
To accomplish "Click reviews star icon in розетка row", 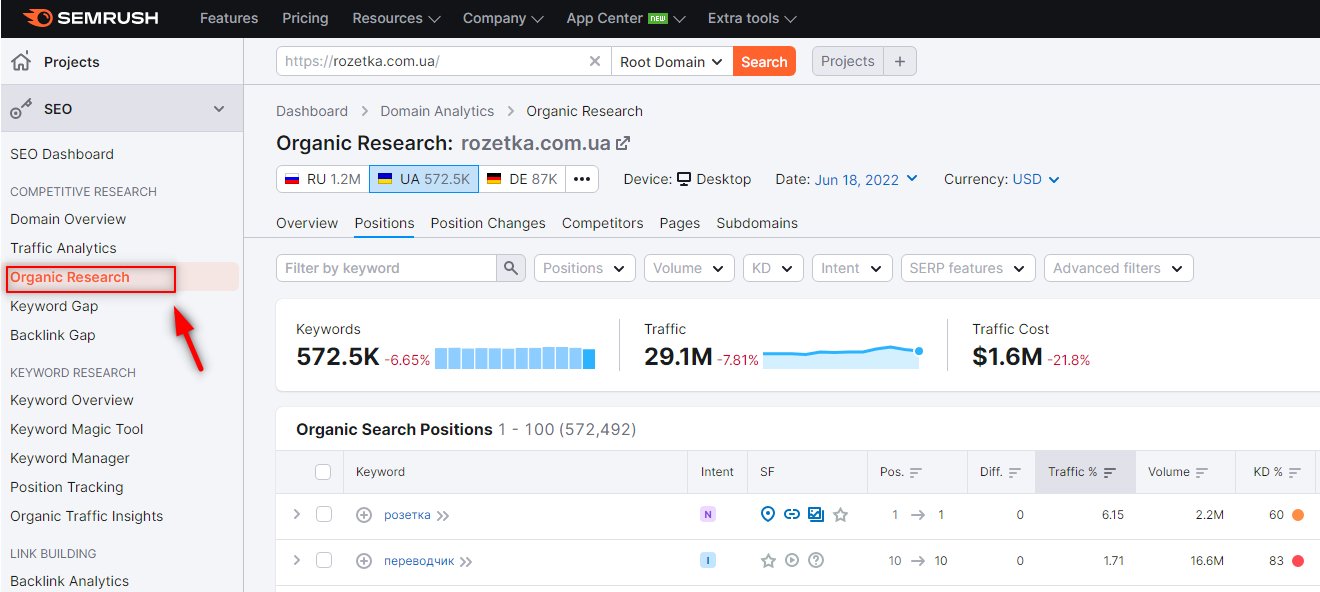I will (841, 515).
